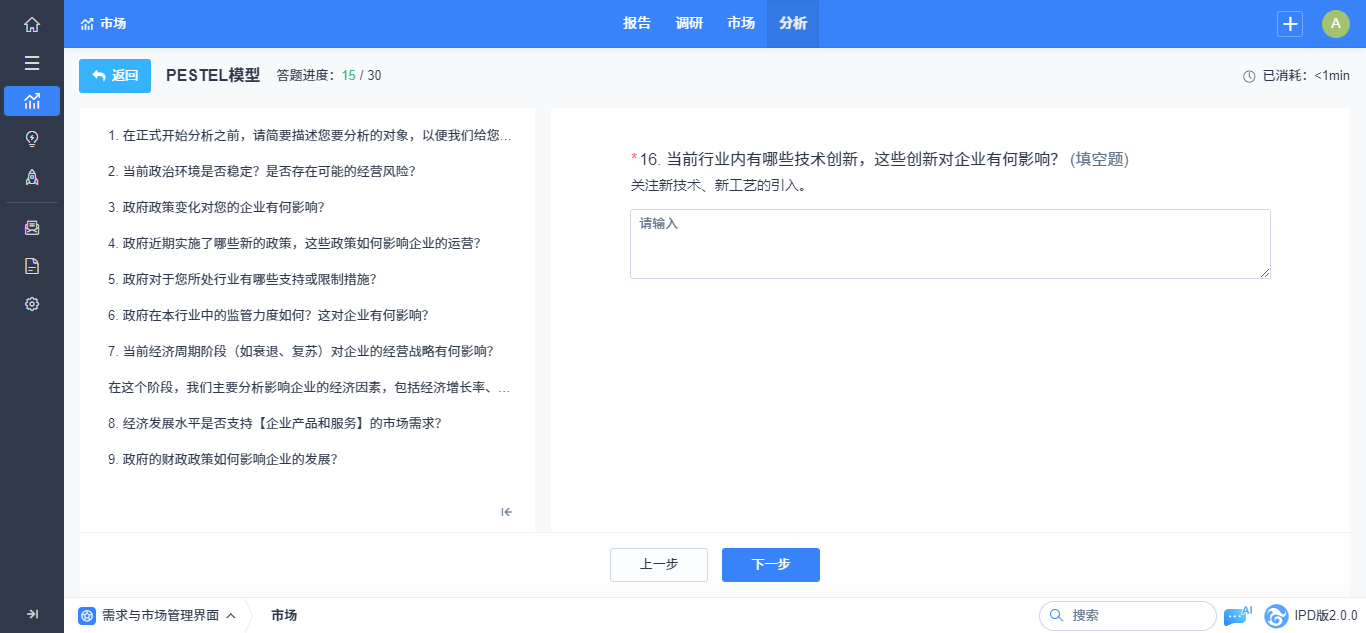Collapse the question list panel
The width and height of the screenshot is (1366, 633).
pyautogui.click(x=507, y=512)
